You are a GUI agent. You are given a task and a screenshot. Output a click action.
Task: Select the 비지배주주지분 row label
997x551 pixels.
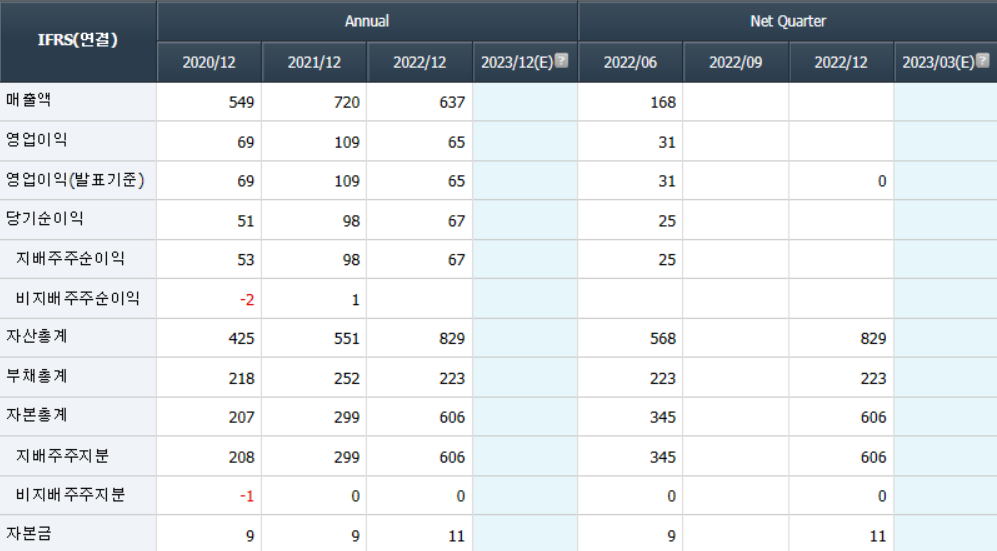70,494
